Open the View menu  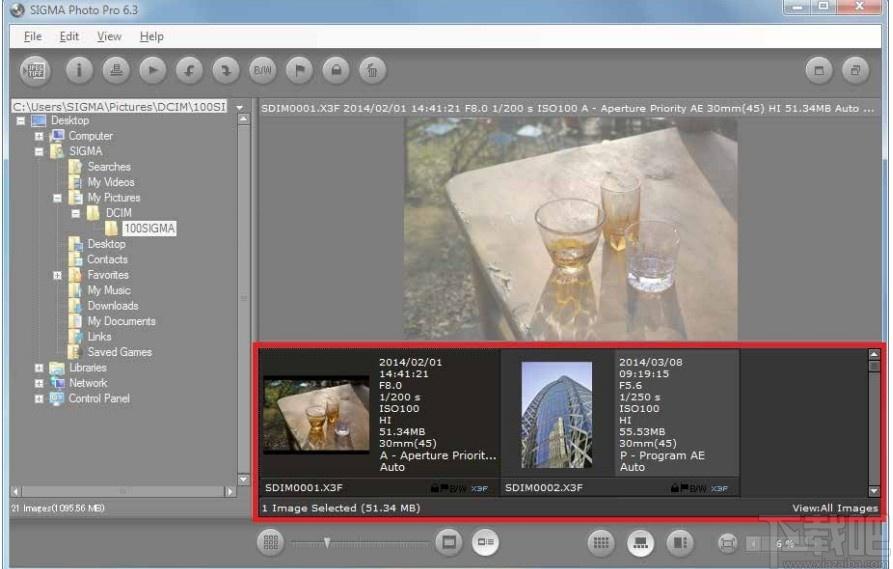109,36
